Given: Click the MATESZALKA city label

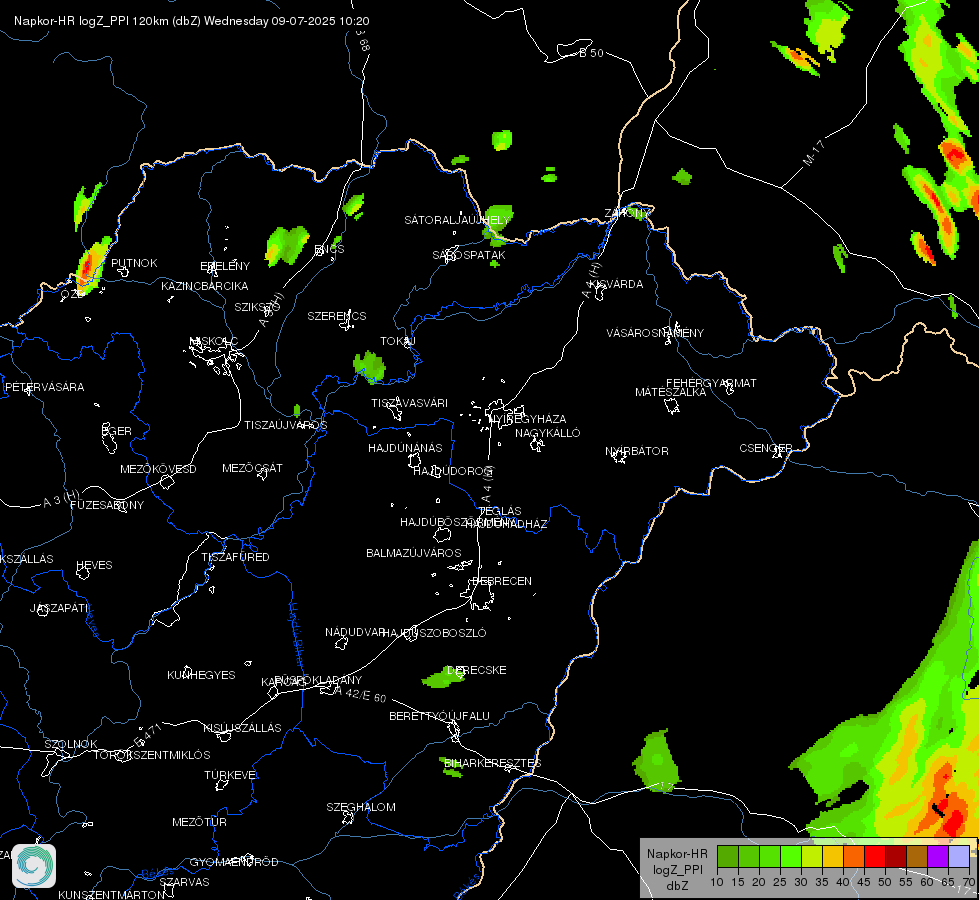Looking at the screenshot, I should tap(671, 392).
